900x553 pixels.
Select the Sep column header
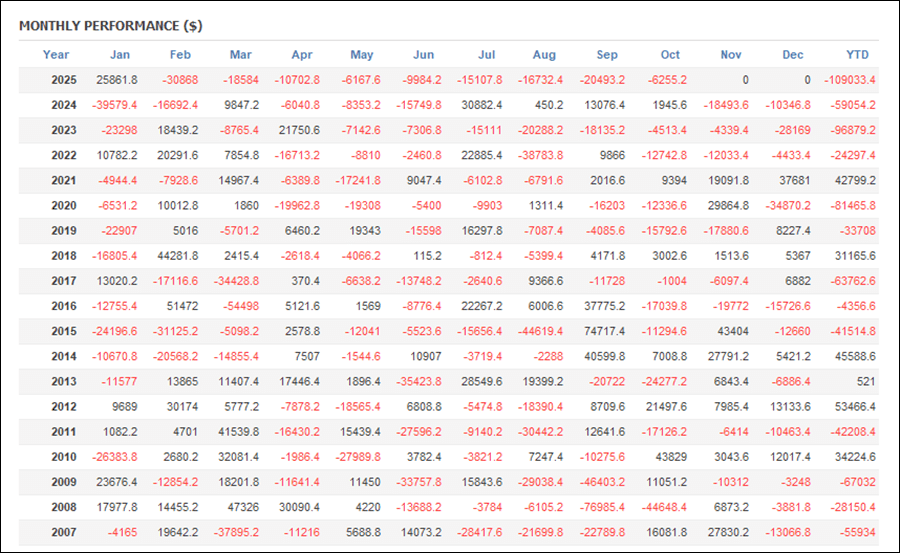click(607, 55)
